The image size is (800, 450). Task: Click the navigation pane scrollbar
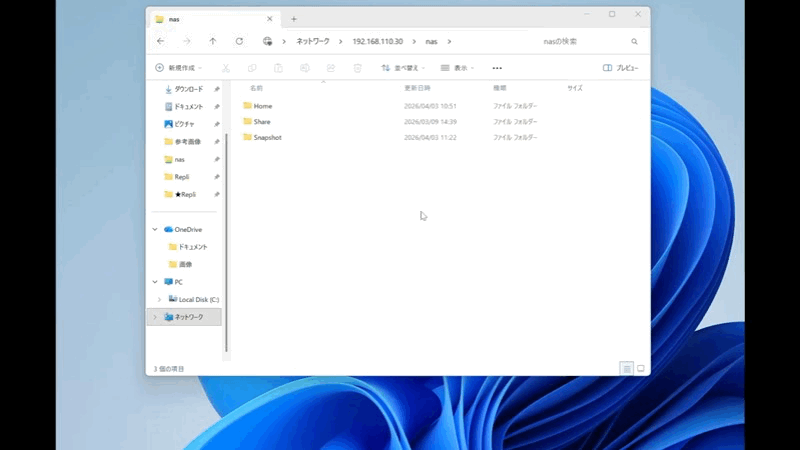pos(226,242)
